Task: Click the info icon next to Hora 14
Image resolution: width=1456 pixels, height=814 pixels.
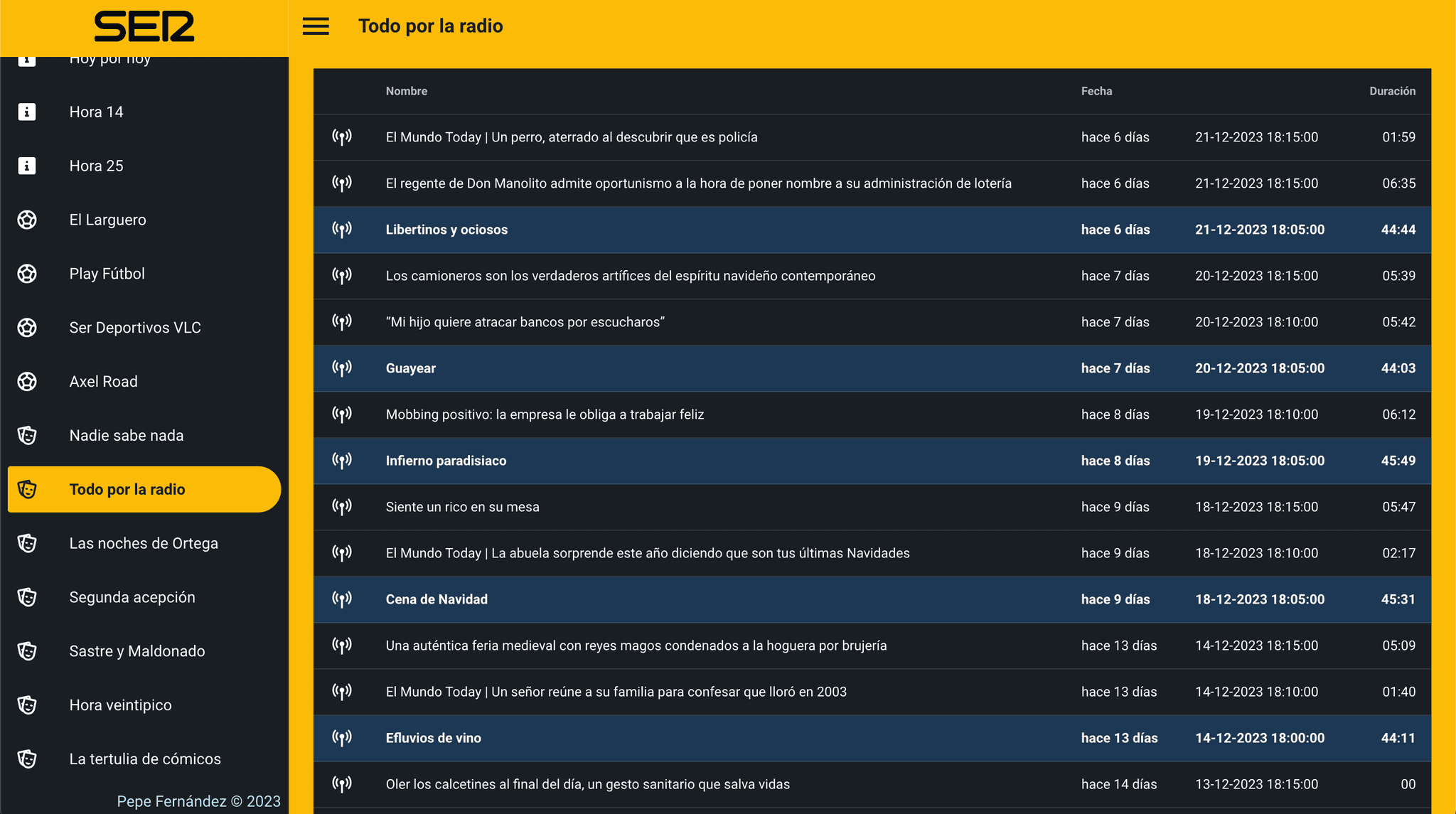Action: tap(27, 112)
